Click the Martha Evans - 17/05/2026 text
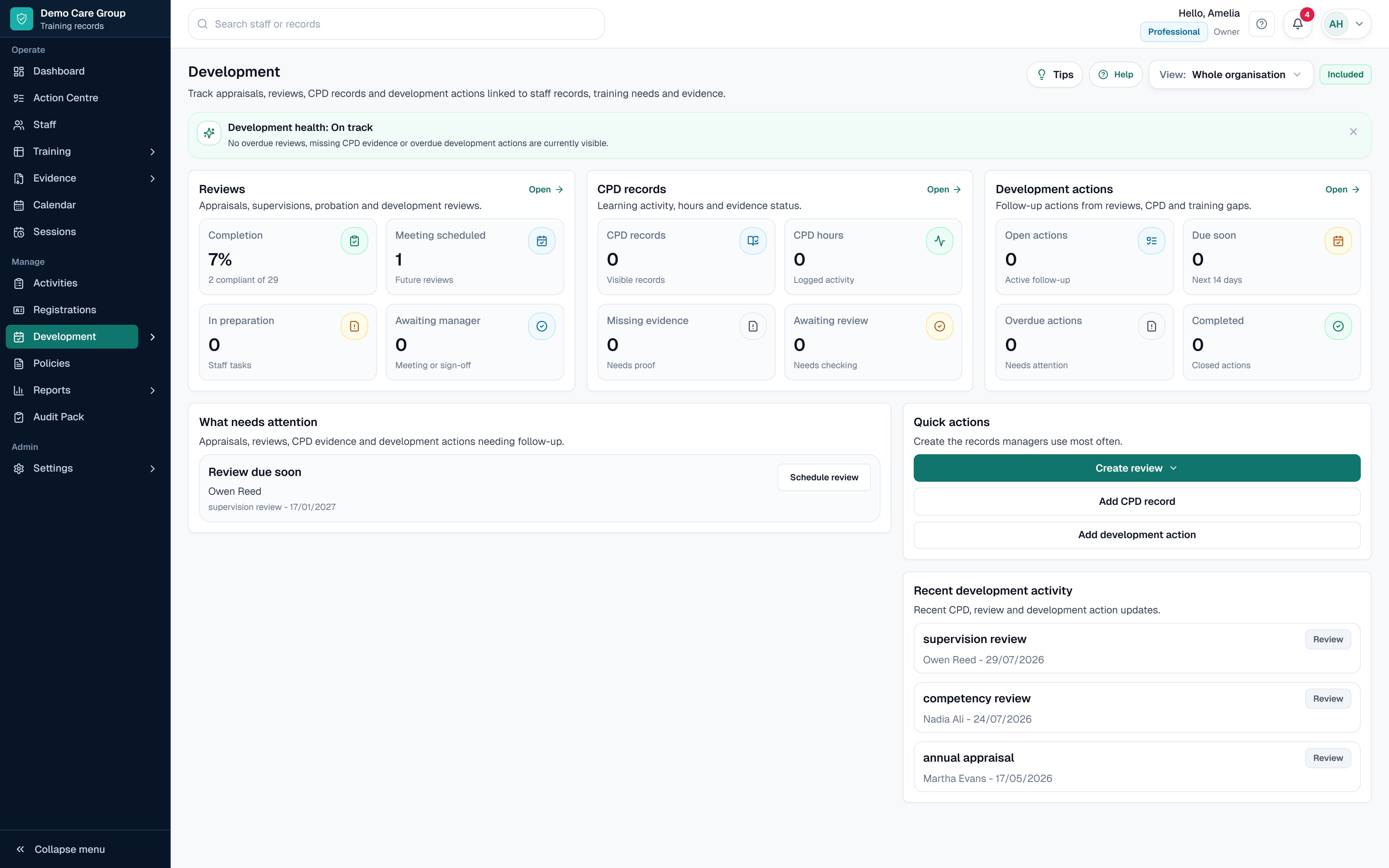1389x868 pixels. (x=987, y=778)
